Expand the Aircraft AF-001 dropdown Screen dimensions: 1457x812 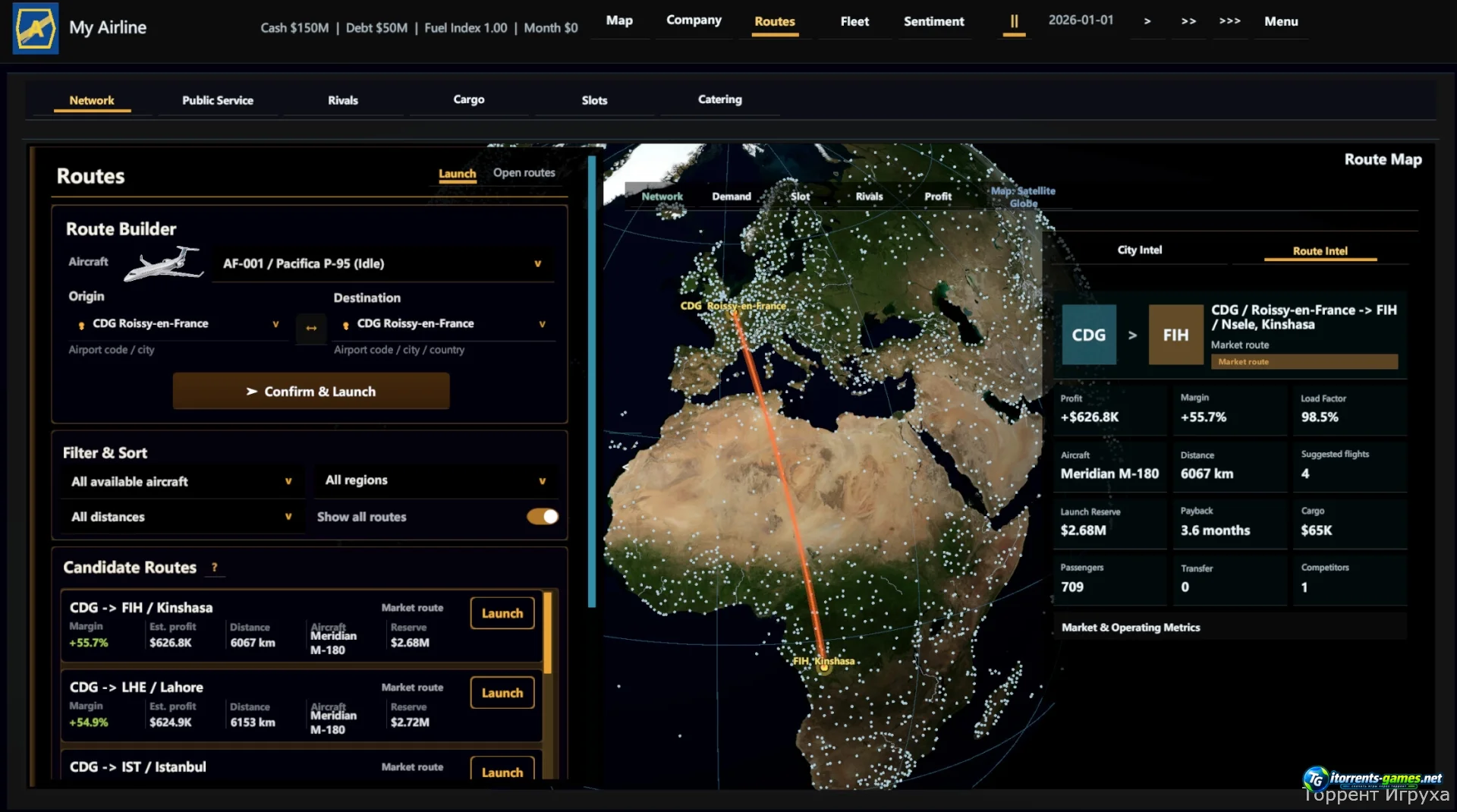[383, 264]
